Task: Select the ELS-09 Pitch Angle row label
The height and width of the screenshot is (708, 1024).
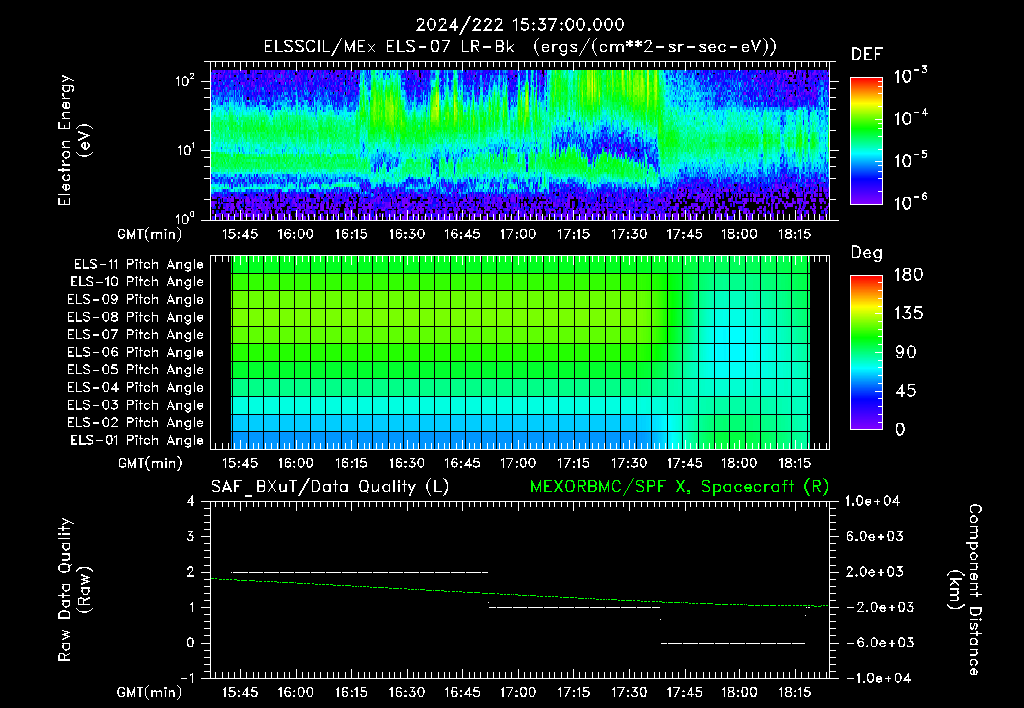Action: tap(135, 300)
